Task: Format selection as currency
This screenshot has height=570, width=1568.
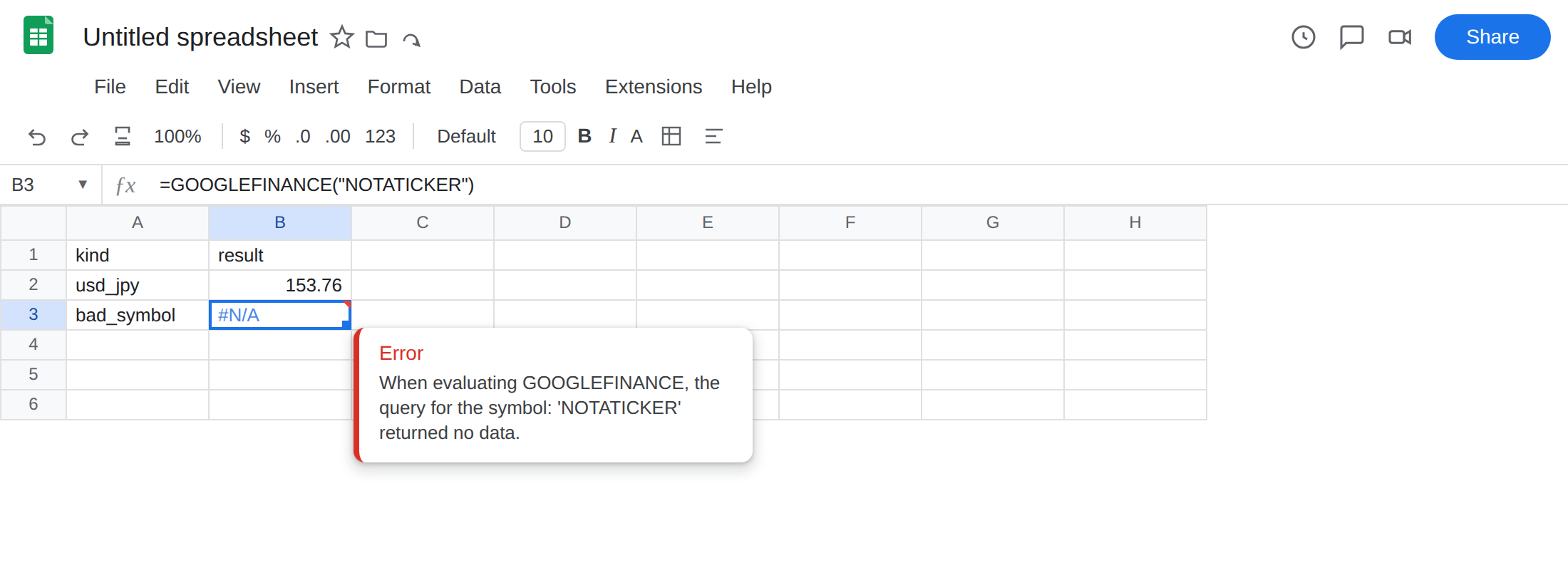Action: click(x=244, y=136)
